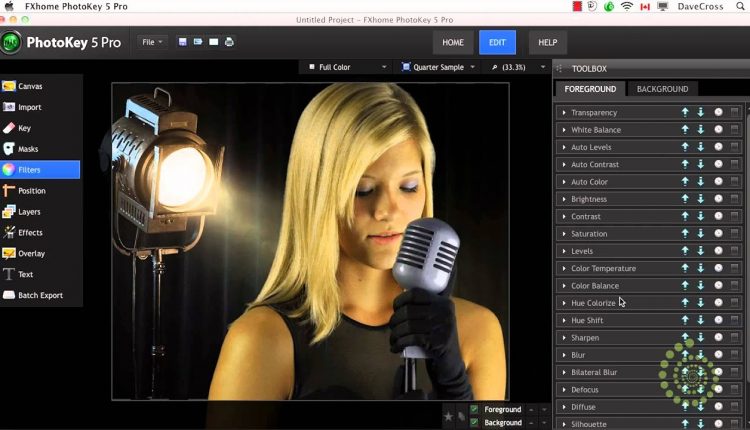
Task: Click the Apple menu icon
Action: (x=9, y=6)
